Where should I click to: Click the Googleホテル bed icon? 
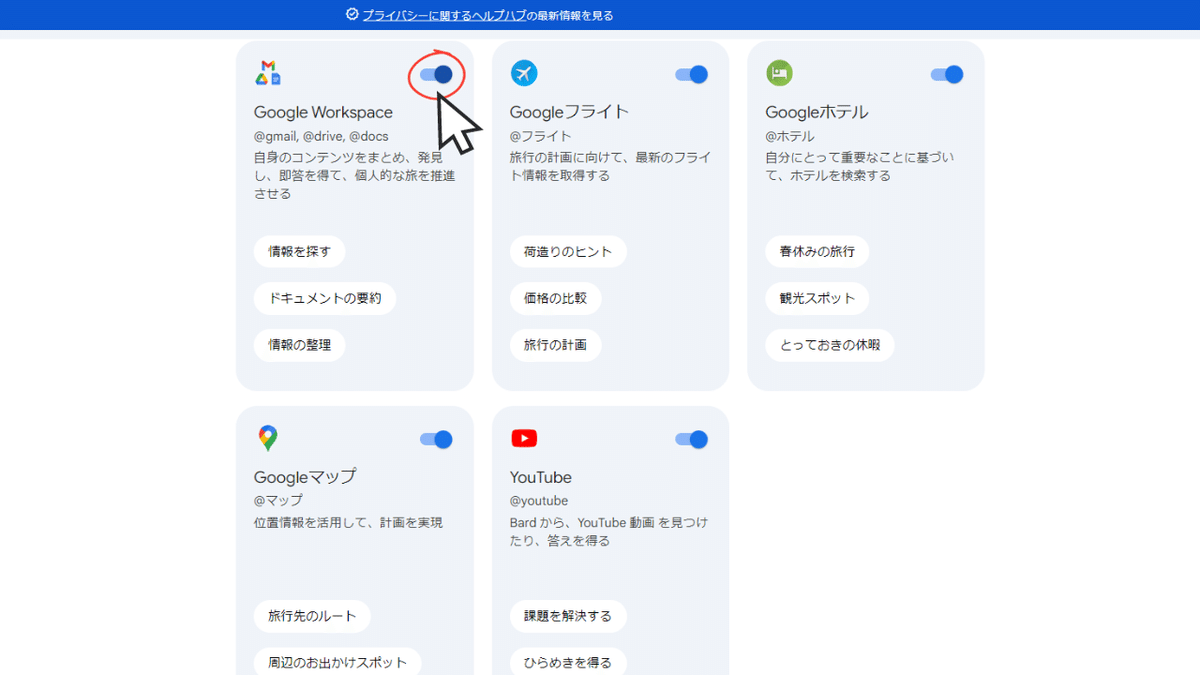[x=779, y=73]
